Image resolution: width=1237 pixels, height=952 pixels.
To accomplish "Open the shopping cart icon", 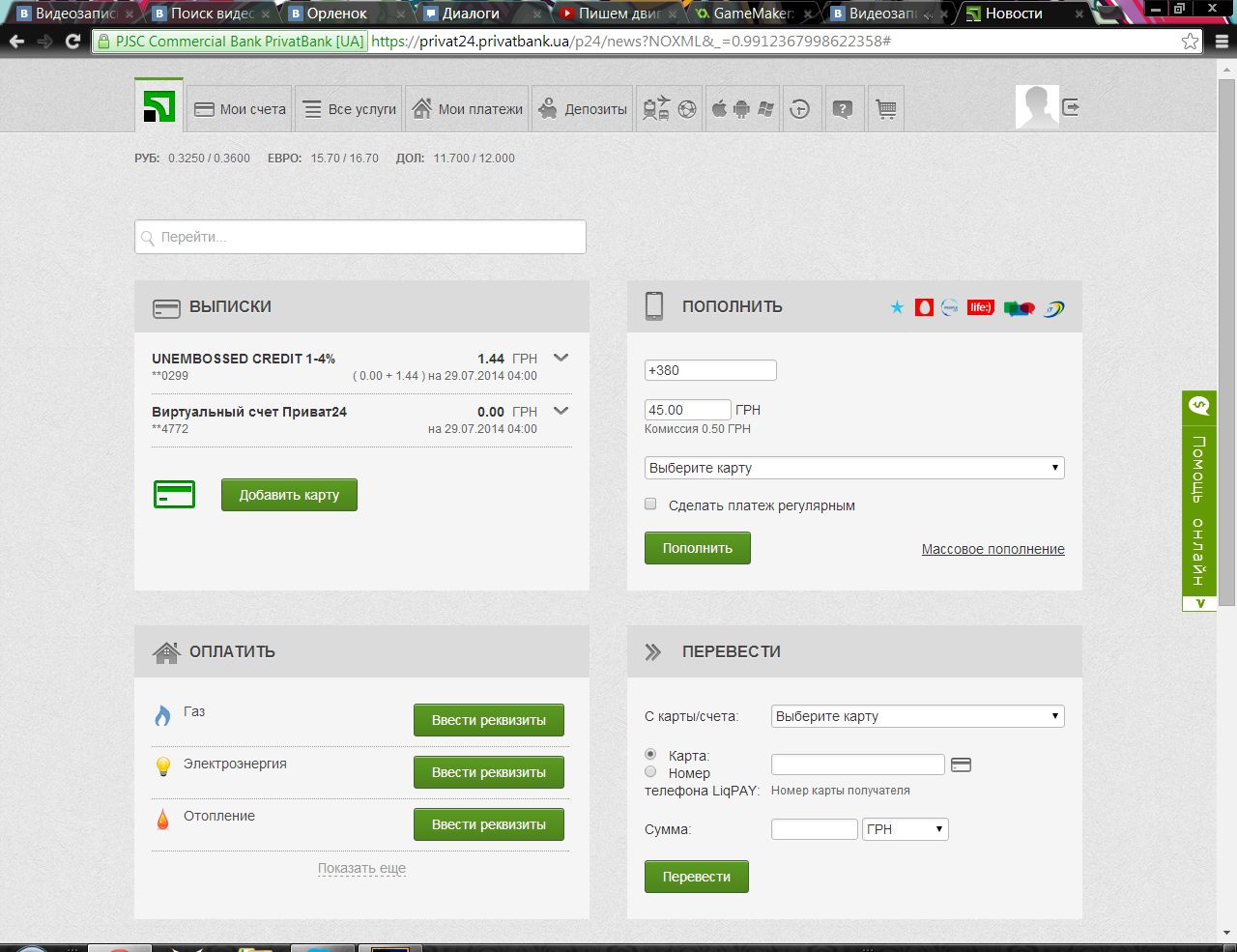I will point(886,109).
